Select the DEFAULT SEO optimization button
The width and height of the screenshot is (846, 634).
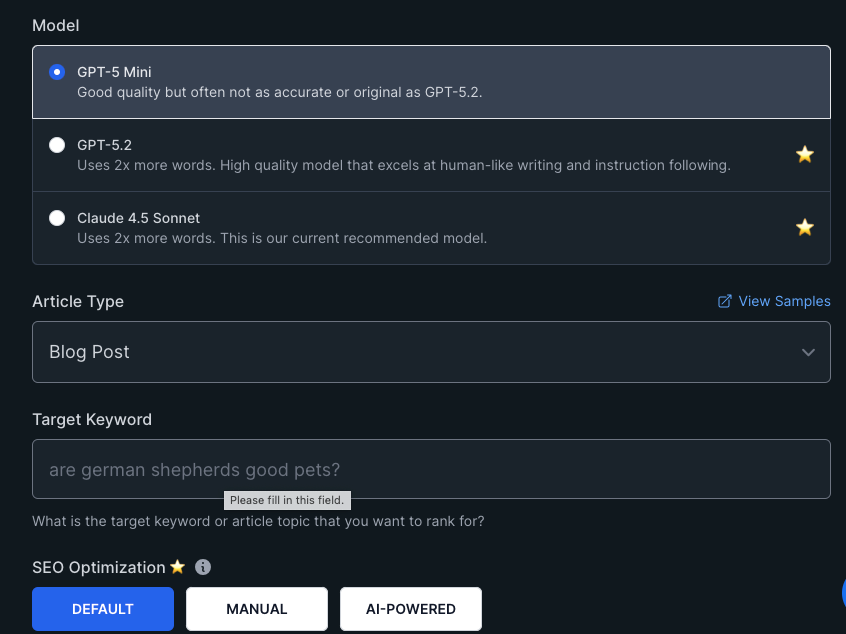(x=103, y=609)
